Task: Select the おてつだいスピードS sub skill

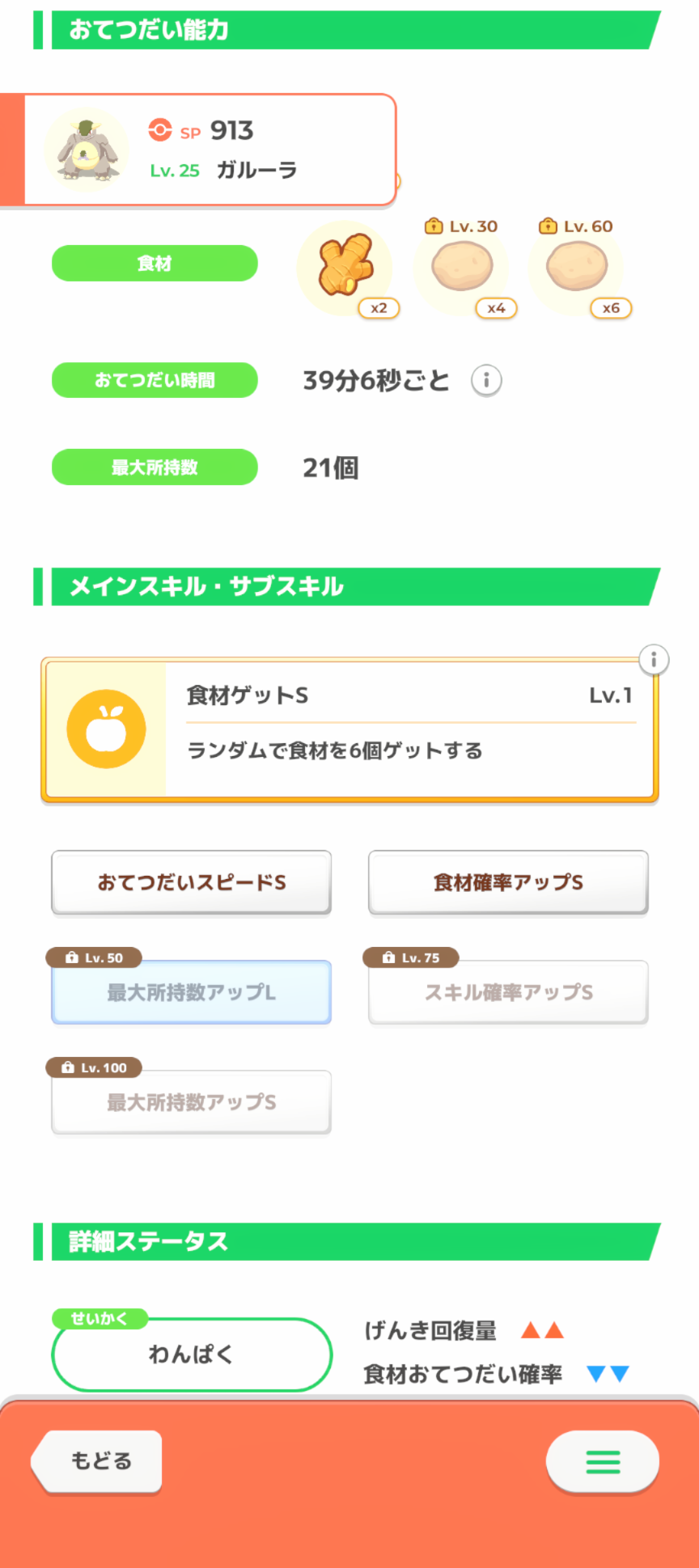Action: tap(192, 882)
